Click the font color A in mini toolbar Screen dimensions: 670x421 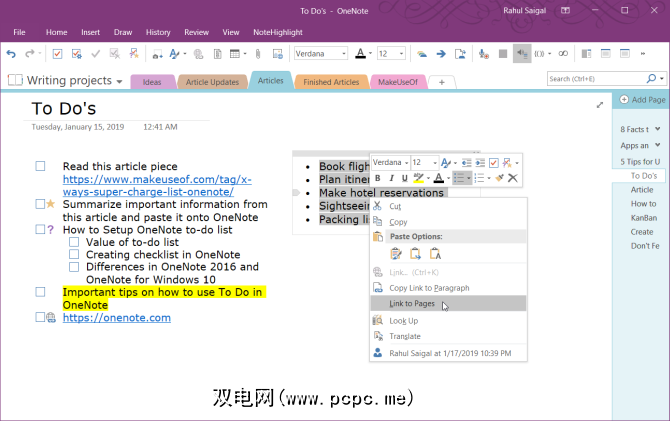coord(439,178)
